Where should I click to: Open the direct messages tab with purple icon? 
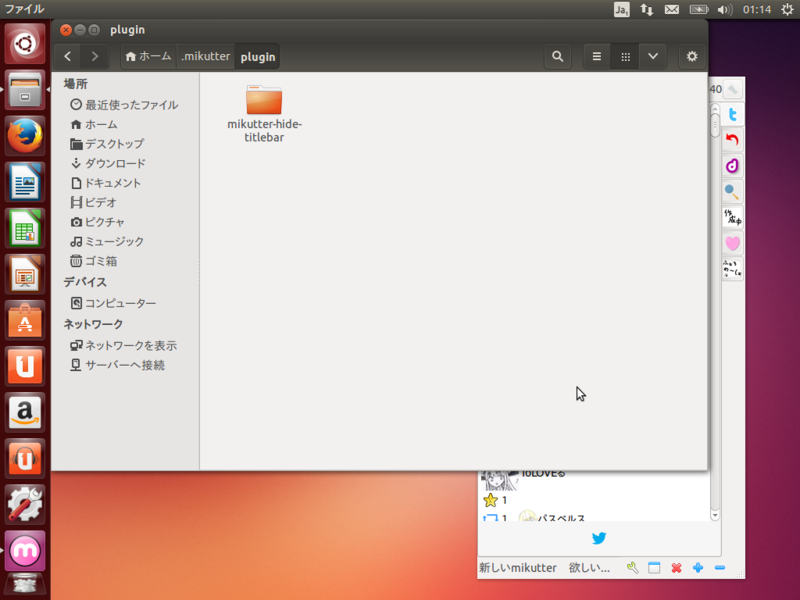pos(732,162)
